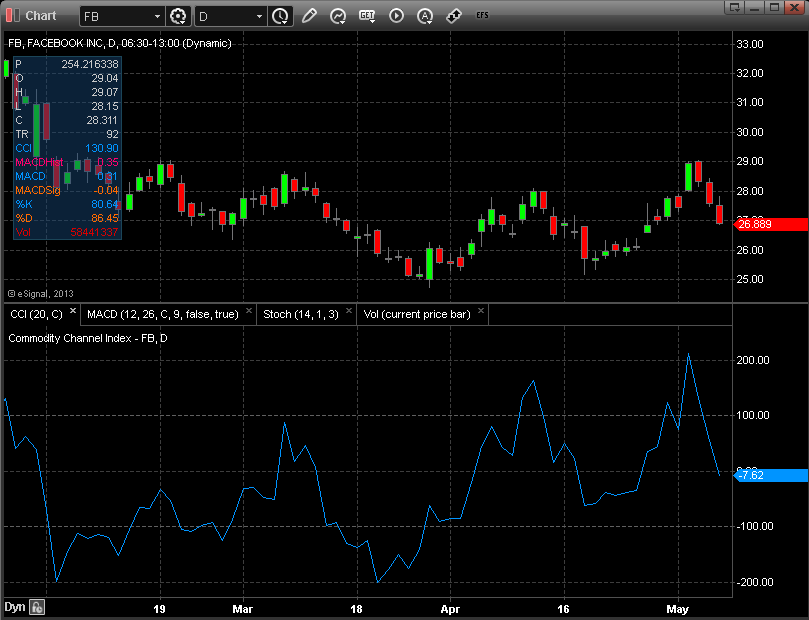Click the Vol 58441337 row in data box
The height and width of the screenshot is (620, 809).
[x=67, y=232]
